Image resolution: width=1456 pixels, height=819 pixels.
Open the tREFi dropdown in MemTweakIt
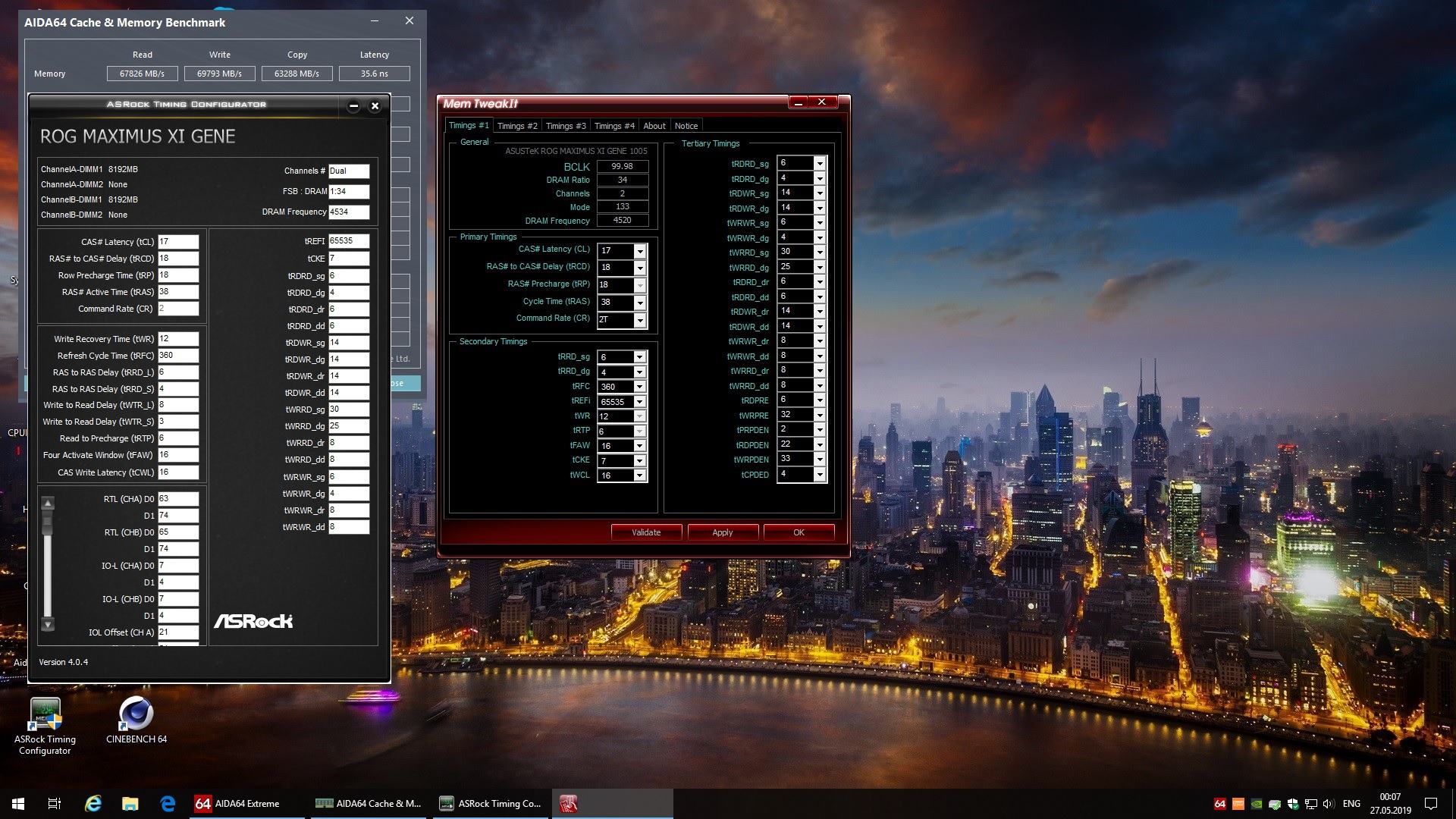click(x=640, y=402)
